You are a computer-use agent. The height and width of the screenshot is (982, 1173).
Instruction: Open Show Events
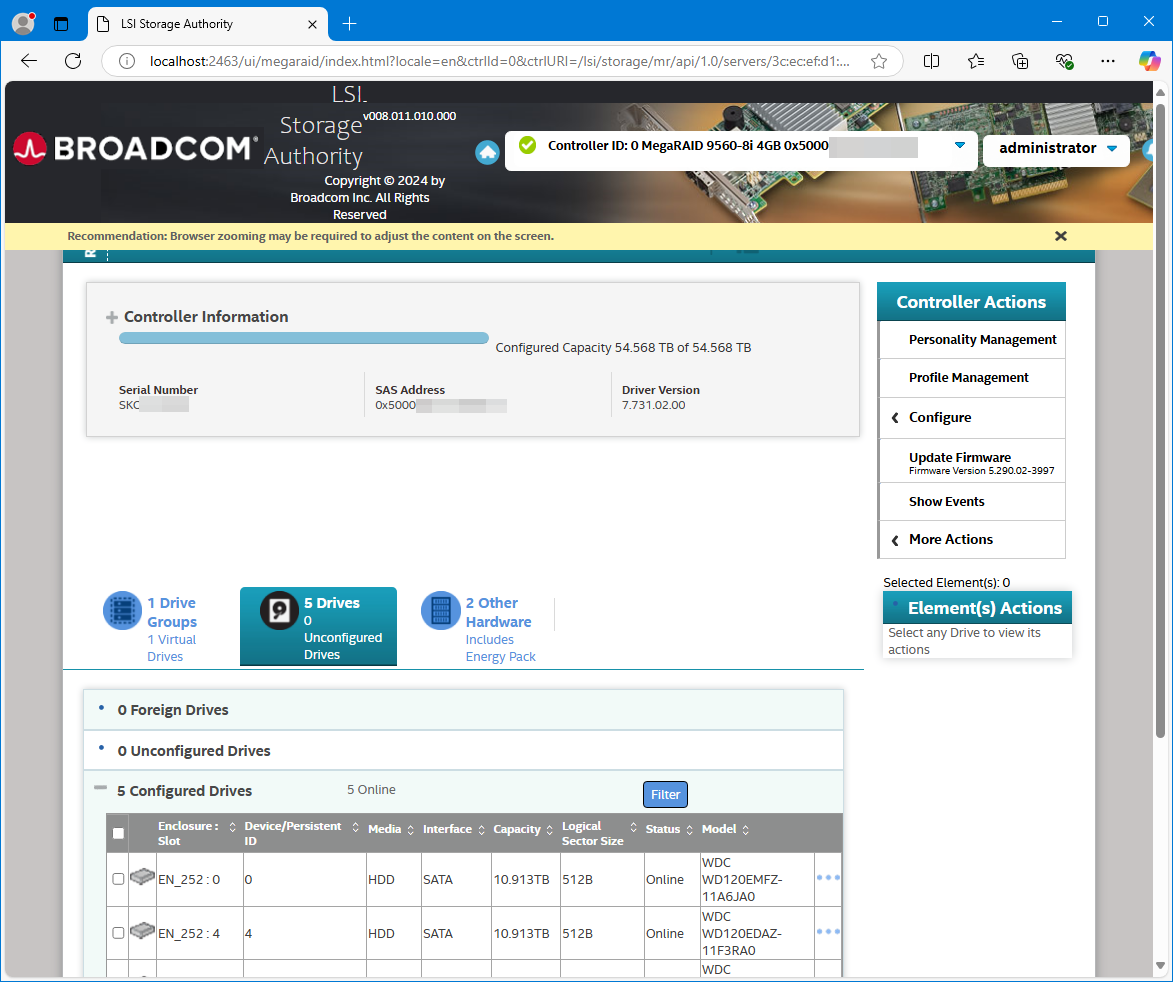click(971, 503)
